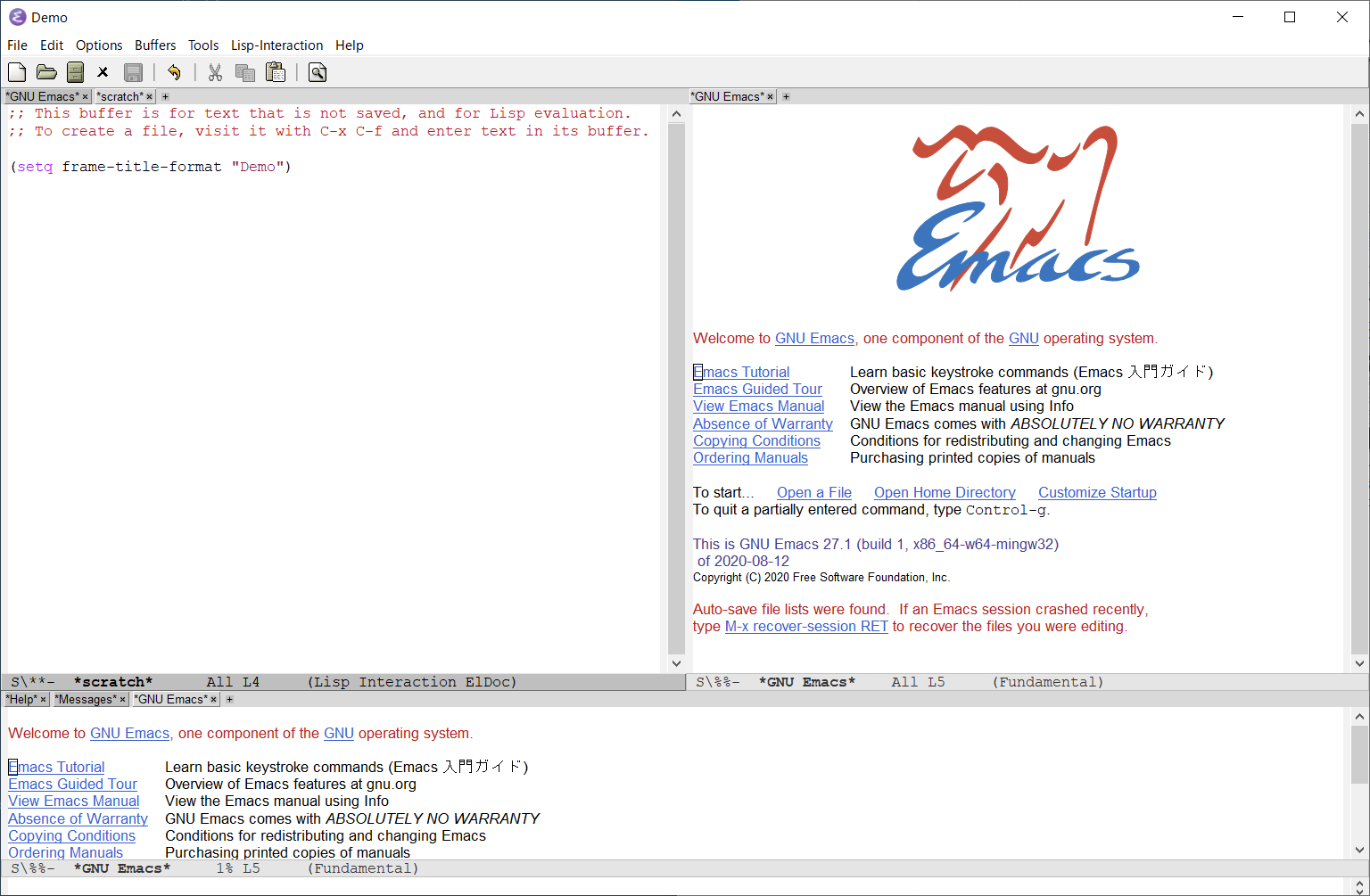Close the *scratch* tab with its x

point(149,96)
